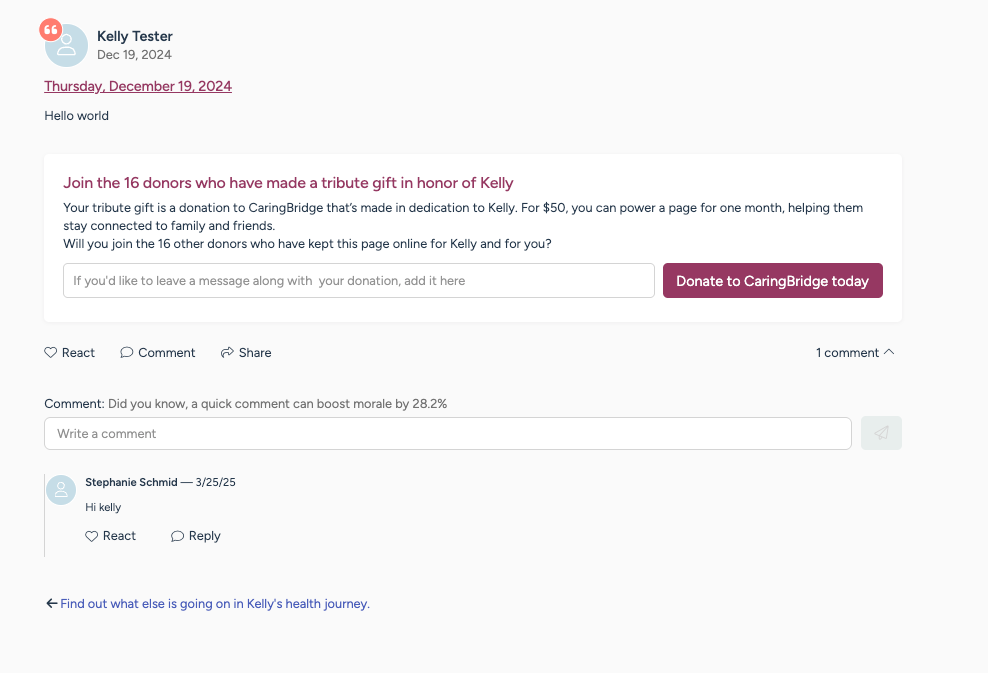Viewport: 988px width, 673px height.
Task: Open the Thursday, December 19, 2024 link
Action: click(138, 86)
